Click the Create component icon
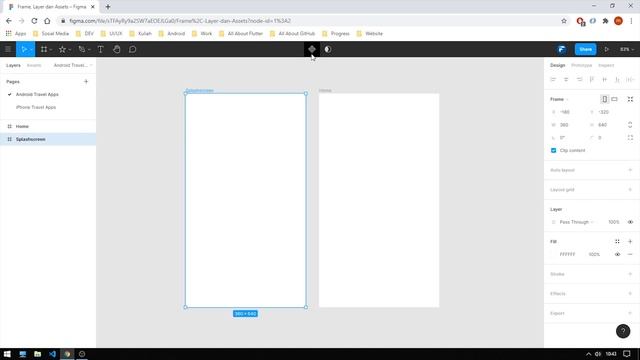 [312, 49]
